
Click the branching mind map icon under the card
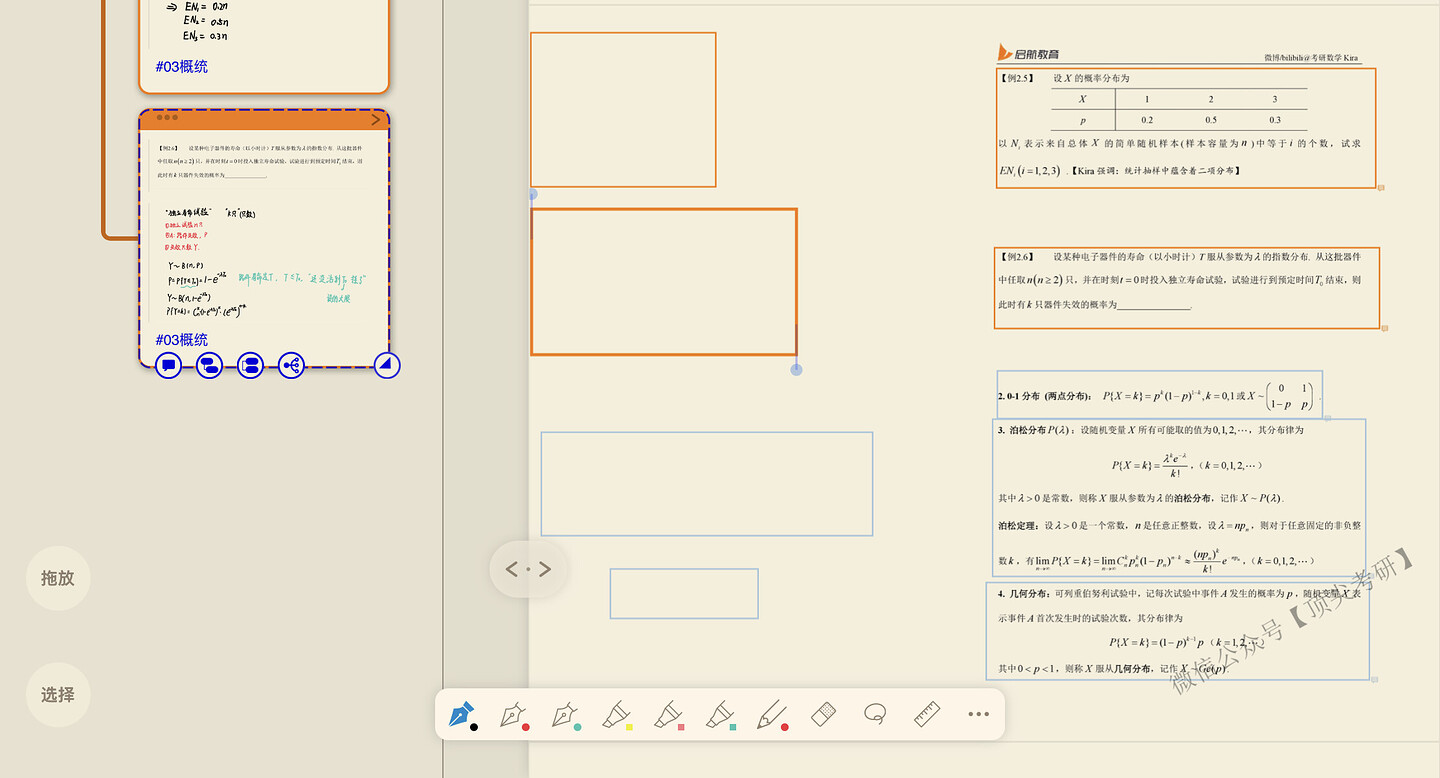click(x=291, y=365)
